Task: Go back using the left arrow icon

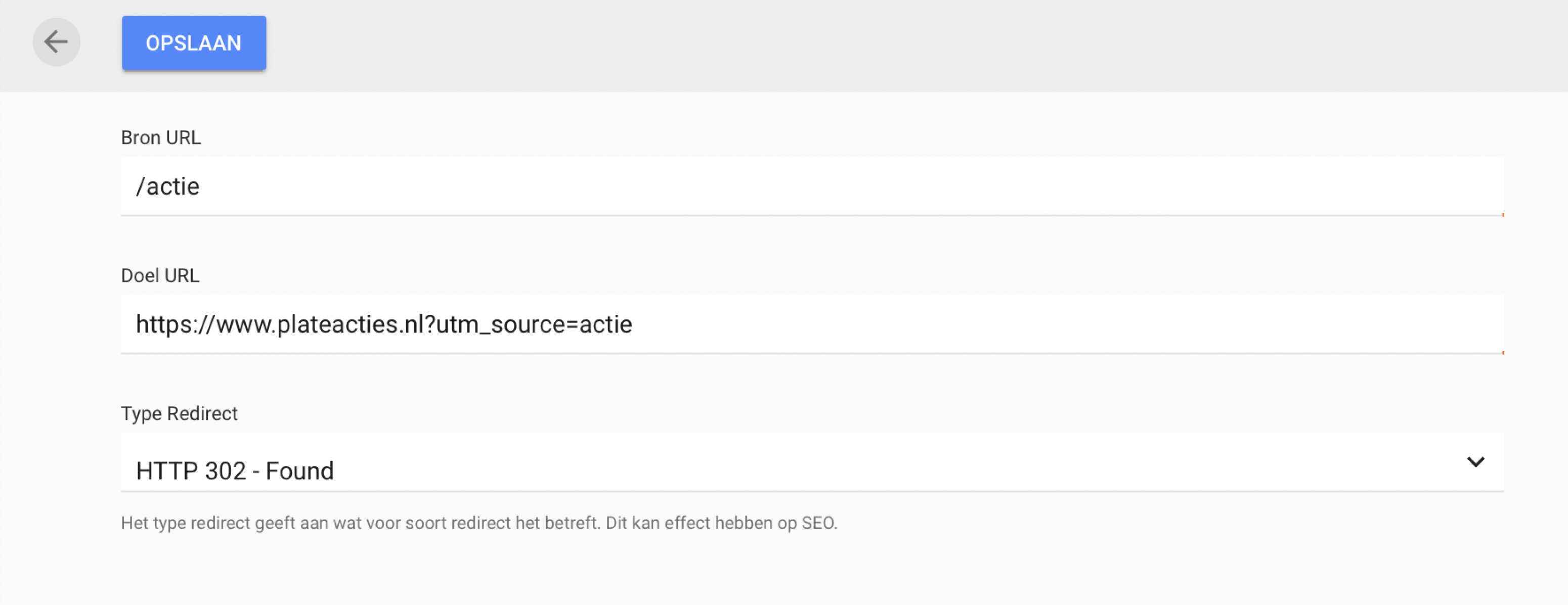Action: coord(56,42)
